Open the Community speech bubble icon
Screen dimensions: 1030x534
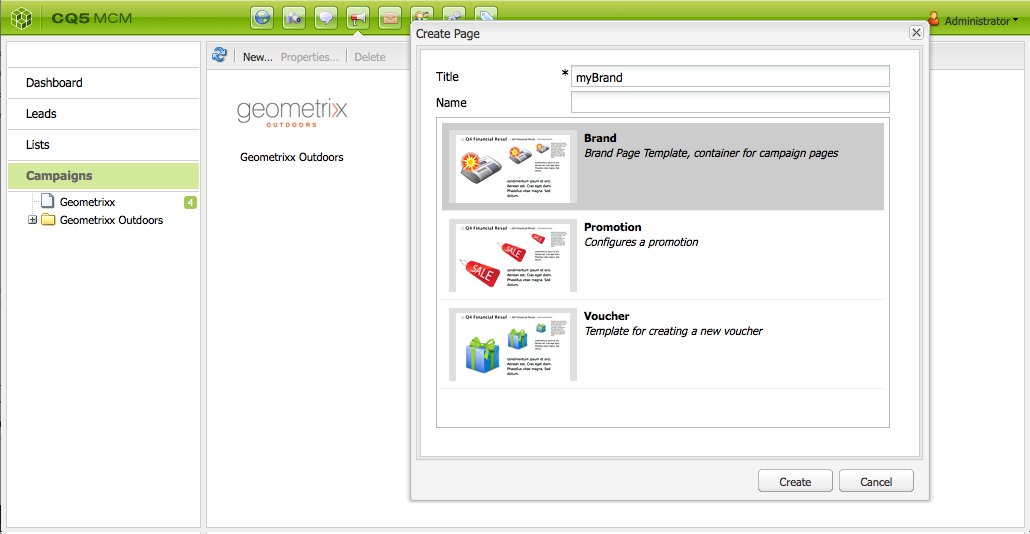(326, 18)
